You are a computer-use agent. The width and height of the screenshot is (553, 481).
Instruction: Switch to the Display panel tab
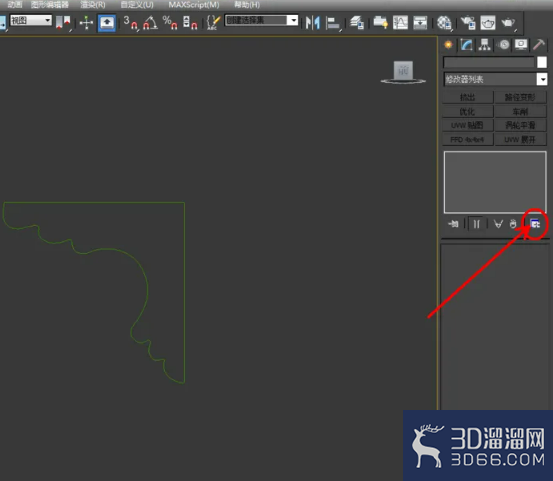coord(521,45)
